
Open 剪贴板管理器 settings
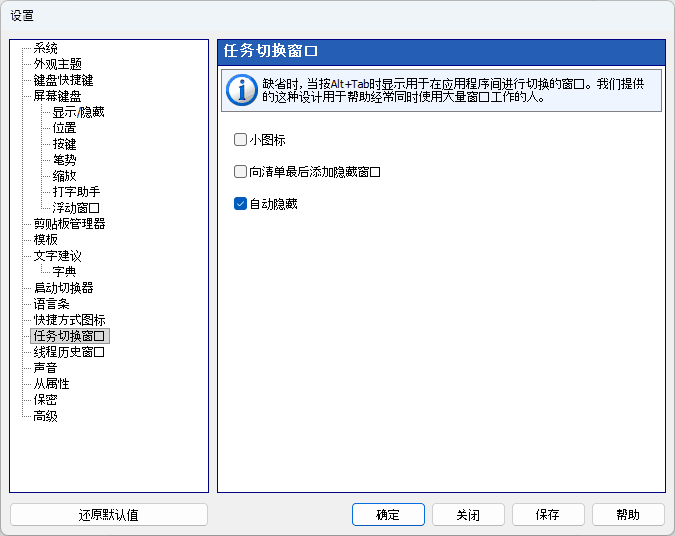tap(69, 224)
